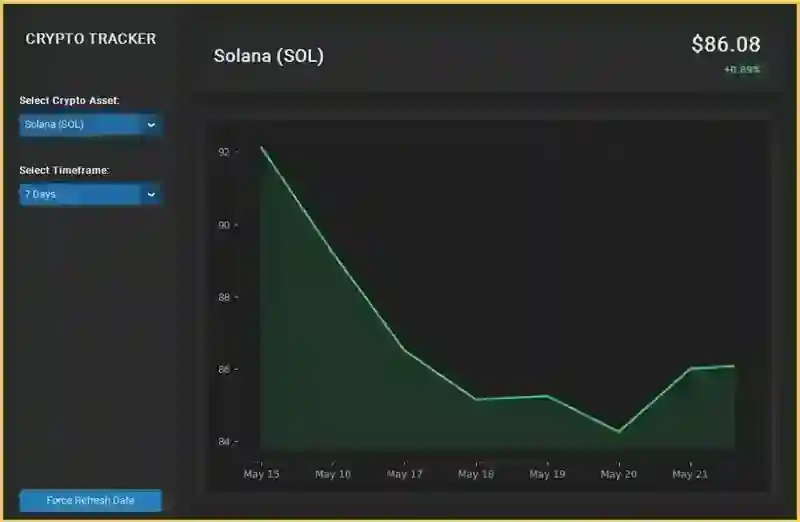Click the $86.08 price display

click(x=726, y=44)
